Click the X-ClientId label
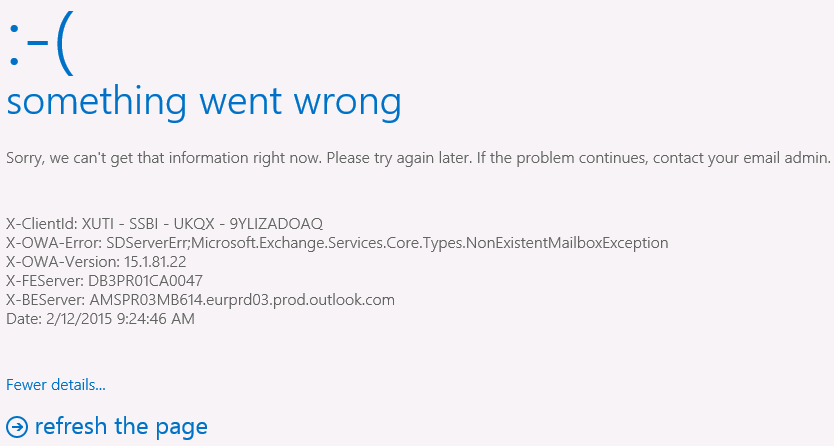The width and height of the screenshot is (834, 446). coord(40,223)
